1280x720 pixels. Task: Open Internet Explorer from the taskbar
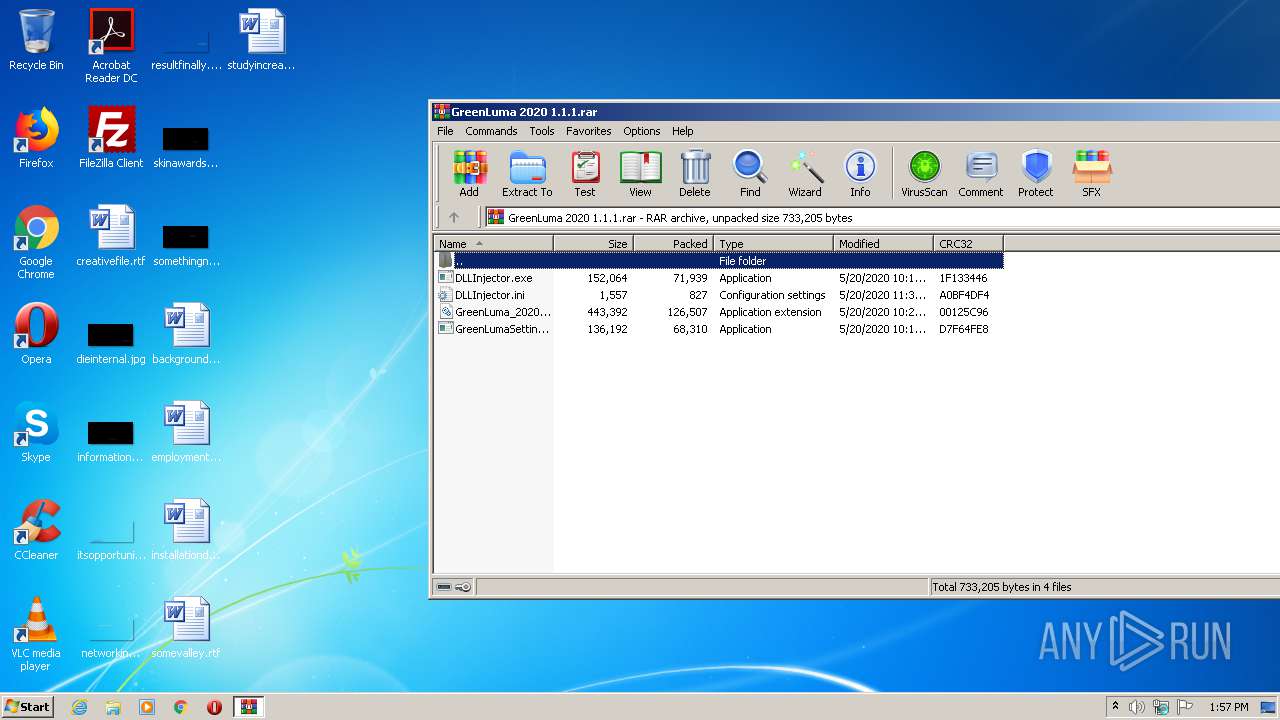[x=80, y=707]
